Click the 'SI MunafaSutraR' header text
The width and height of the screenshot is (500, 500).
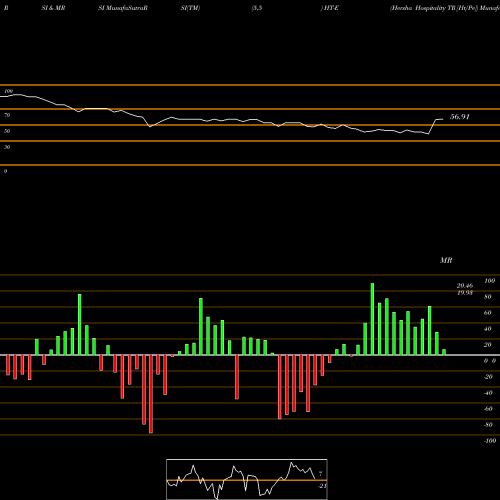tap(123, 8)
